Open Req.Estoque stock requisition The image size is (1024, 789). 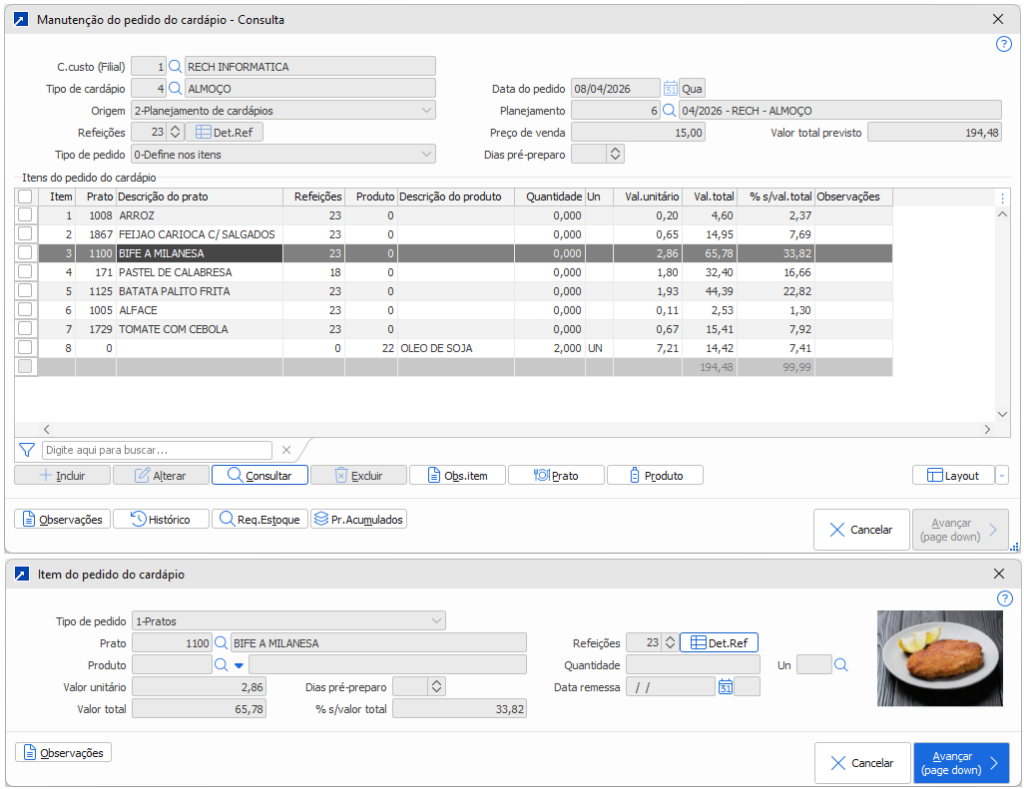click(x=260, y=519)
